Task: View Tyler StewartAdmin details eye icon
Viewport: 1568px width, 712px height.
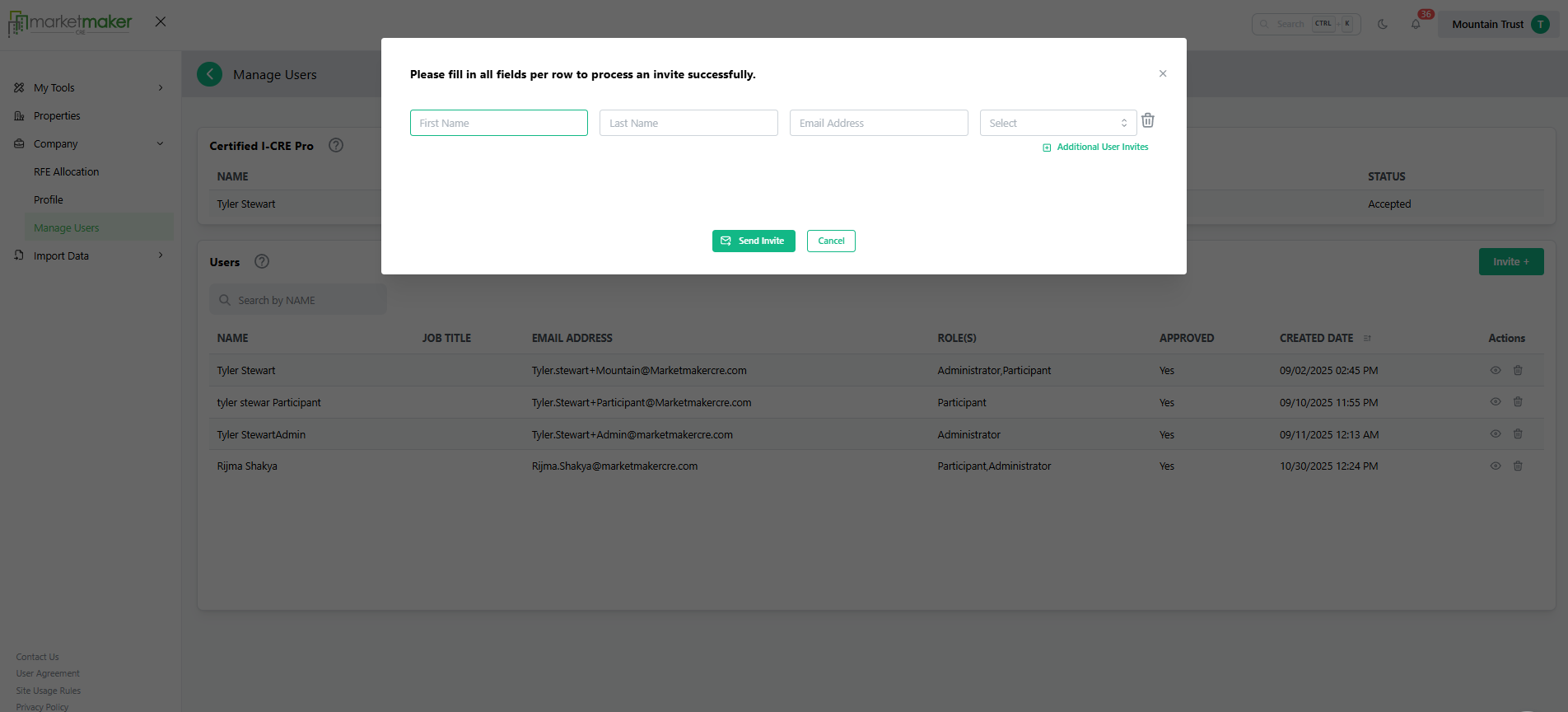Action: (1496, 434)
